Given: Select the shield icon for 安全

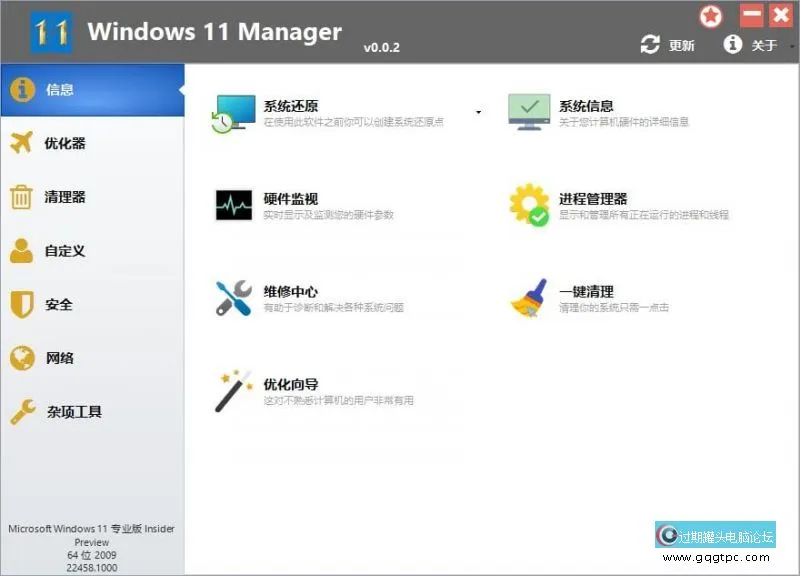Looking at the screenshot, I should click(x=20, y=305).
